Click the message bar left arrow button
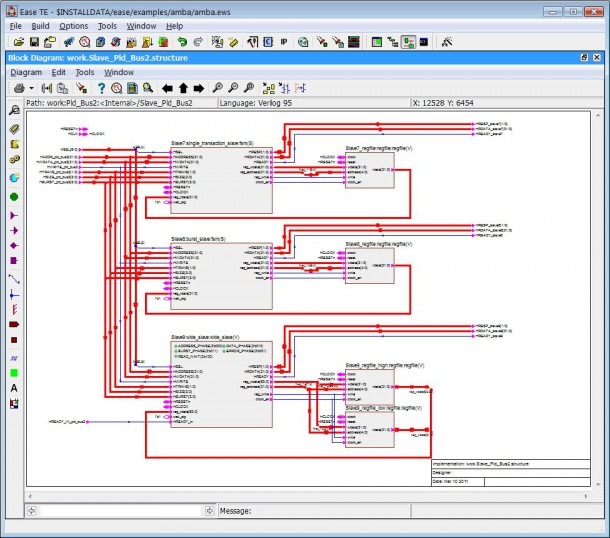The height and width of the screenshot is (538, 610). tap(32, 511)
